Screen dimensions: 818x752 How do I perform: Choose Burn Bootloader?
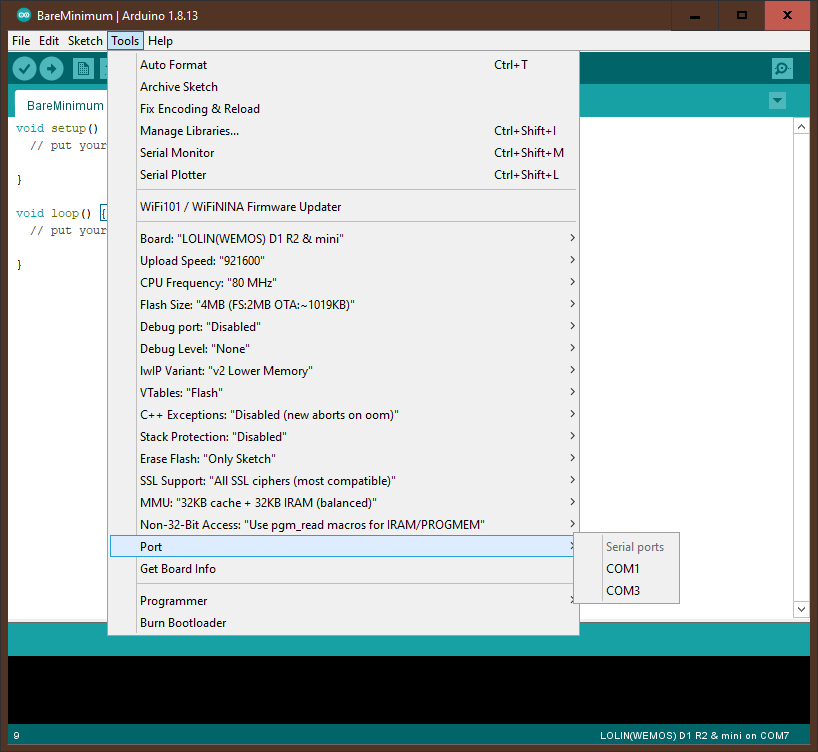click(x=343, y=623)
